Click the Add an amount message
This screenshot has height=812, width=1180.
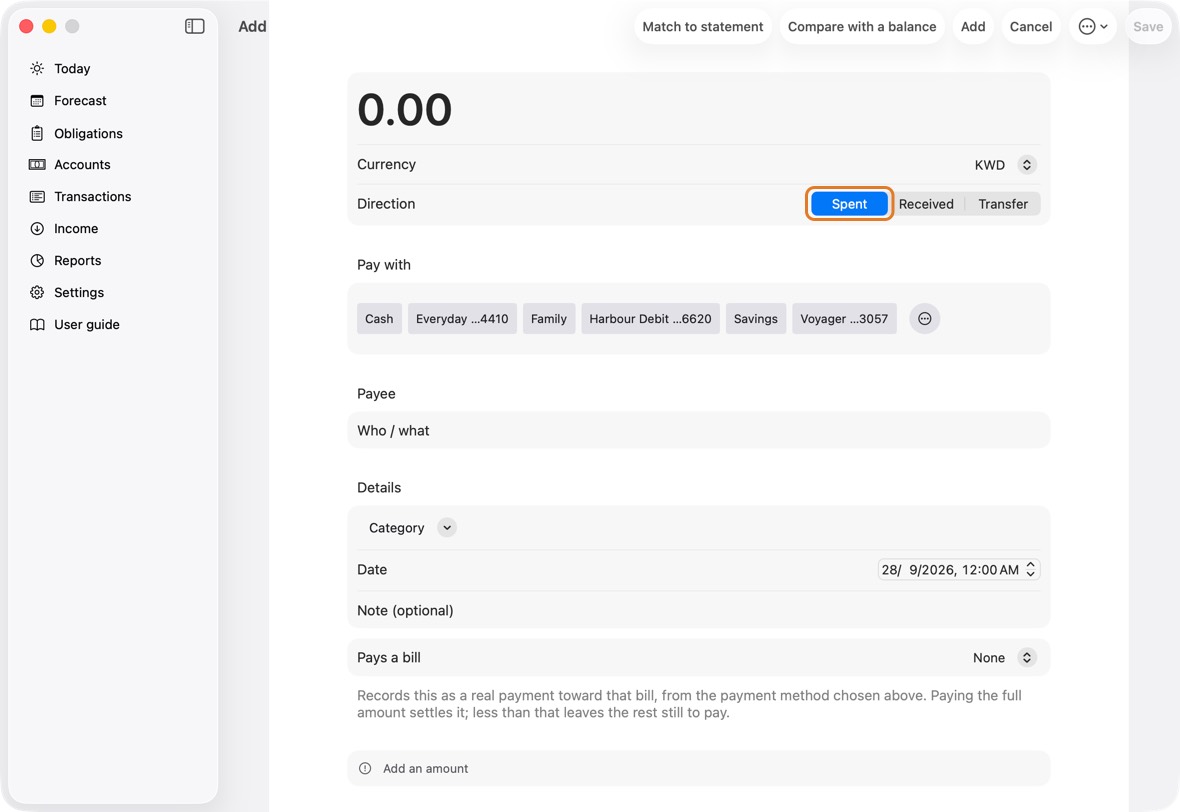(425, 768)
